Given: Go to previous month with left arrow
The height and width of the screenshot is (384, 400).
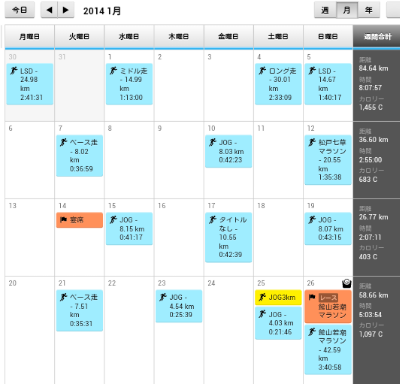Looking at the screenshot, I should point(49,10).
